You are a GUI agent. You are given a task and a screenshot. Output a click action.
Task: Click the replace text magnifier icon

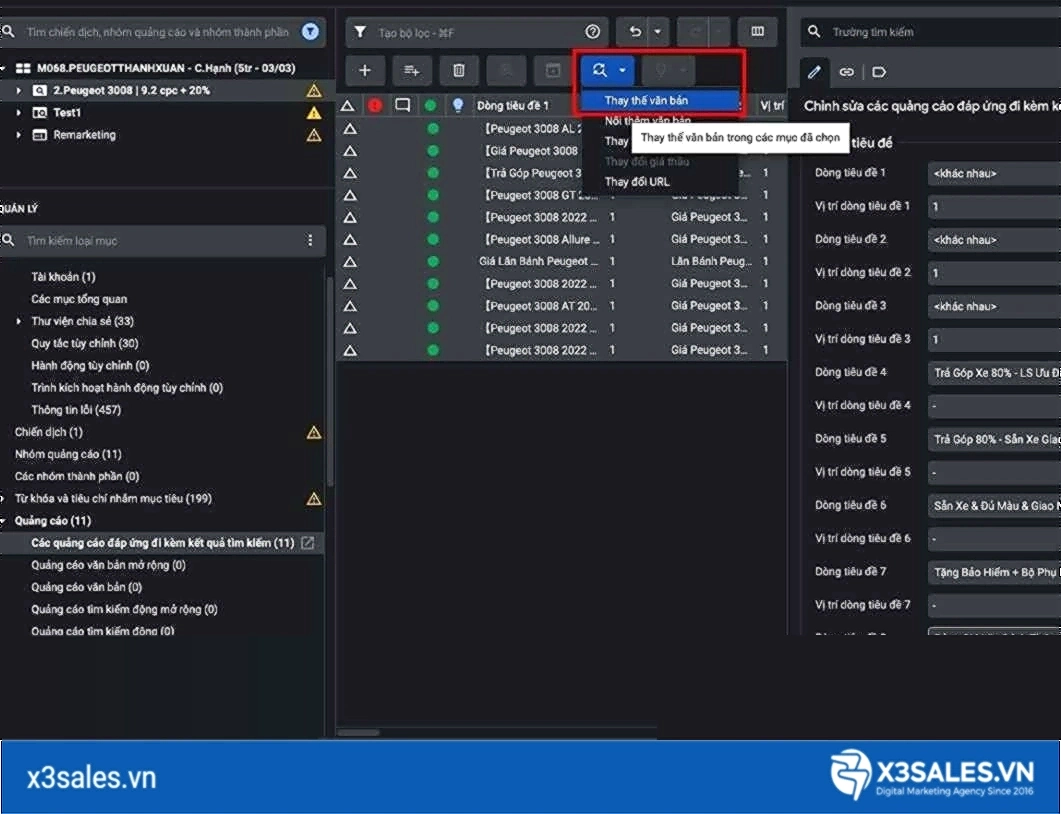pyautogui.click(x=600, y=70)
